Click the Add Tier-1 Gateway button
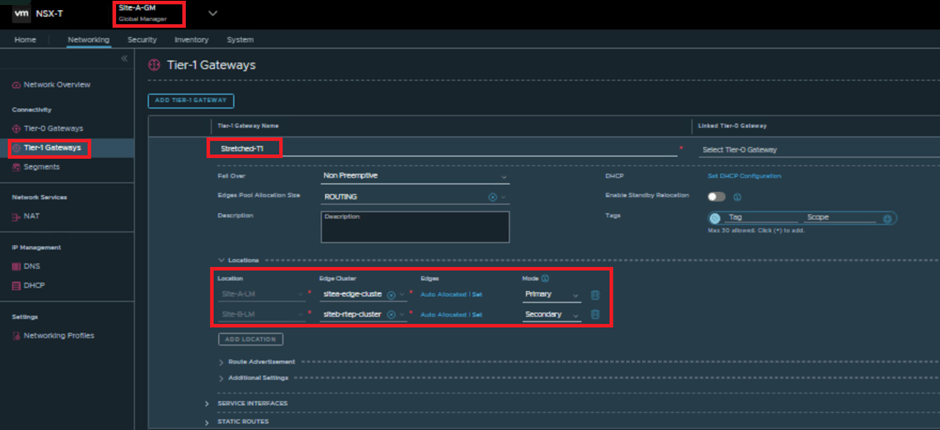This screenshot has height=430, width=940. point(190,100)
